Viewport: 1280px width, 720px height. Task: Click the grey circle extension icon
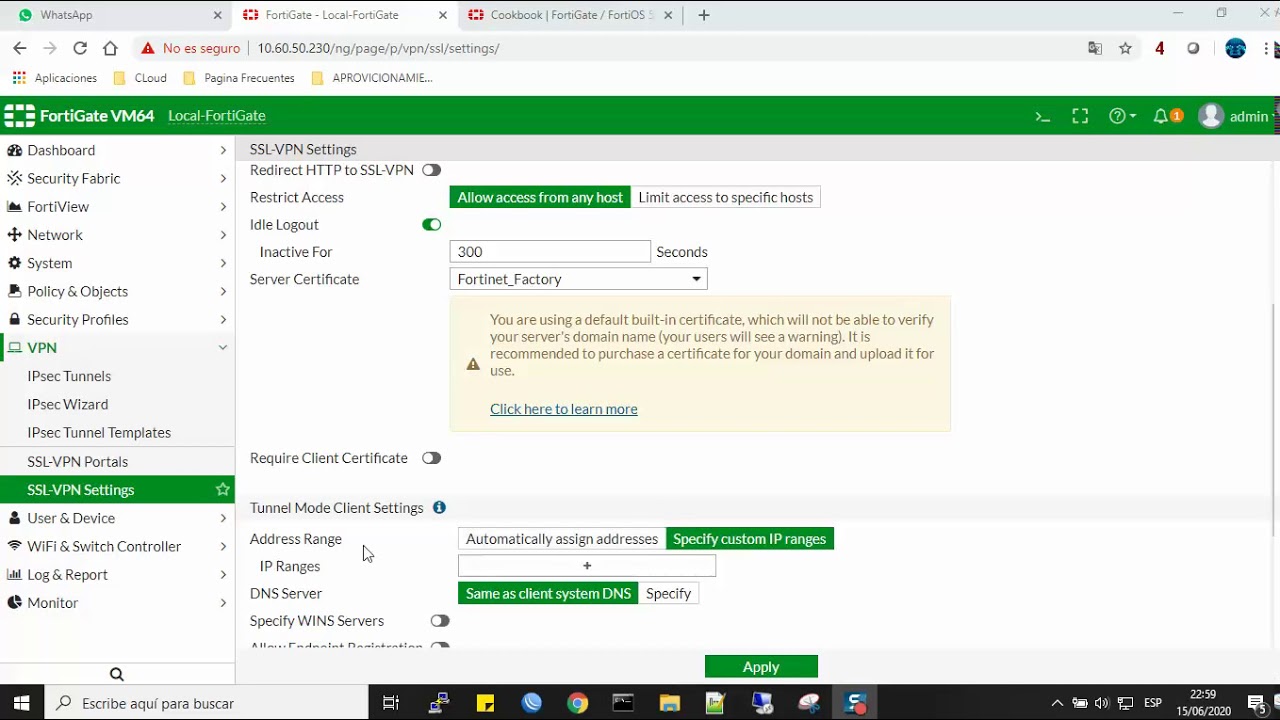point(1193,48)
